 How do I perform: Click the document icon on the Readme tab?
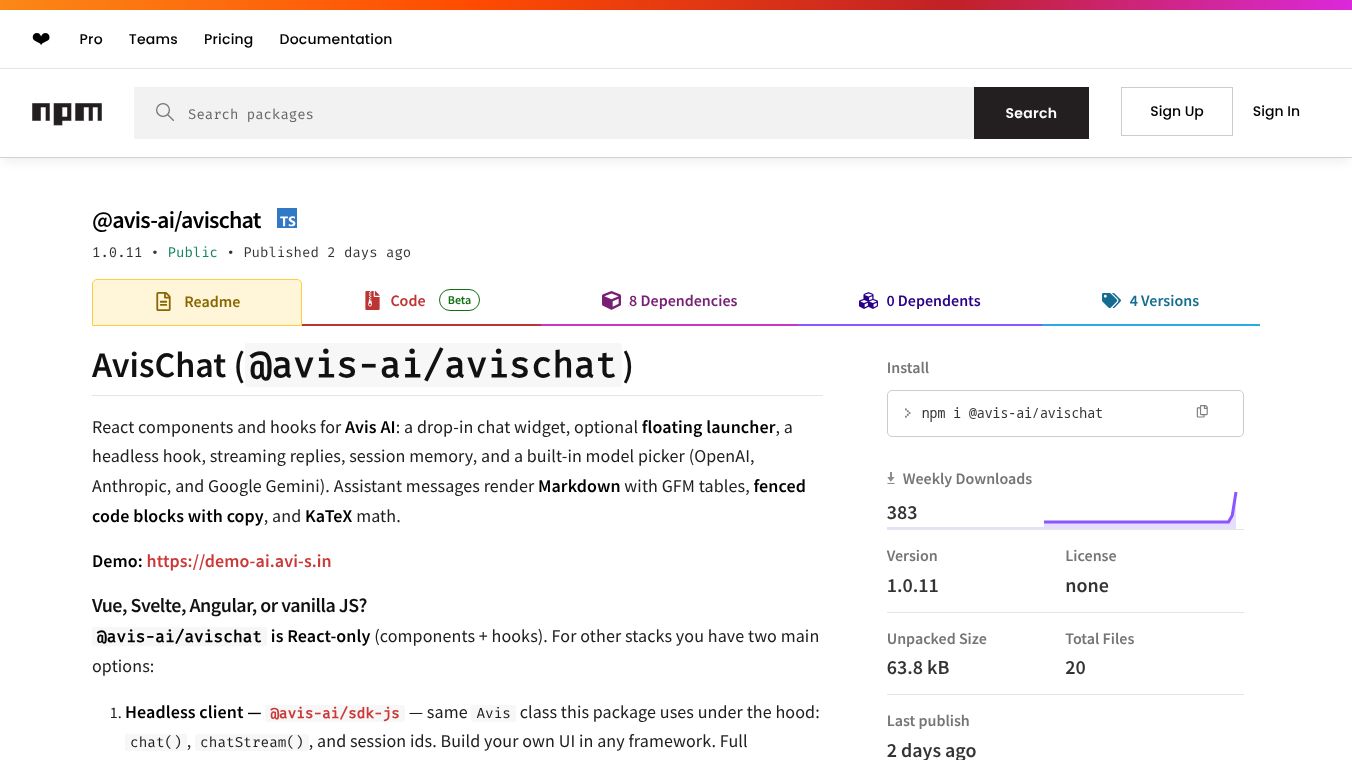163,301
